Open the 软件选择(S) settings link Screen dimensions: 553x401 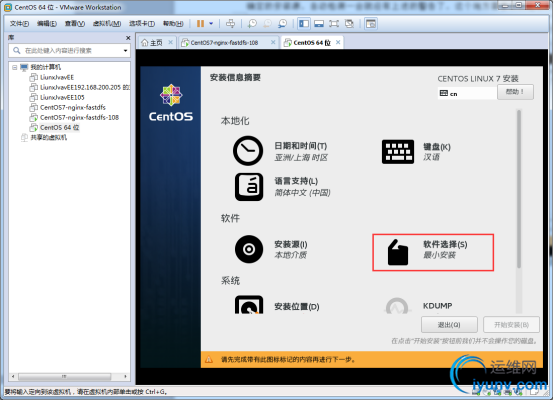[445, 244]
